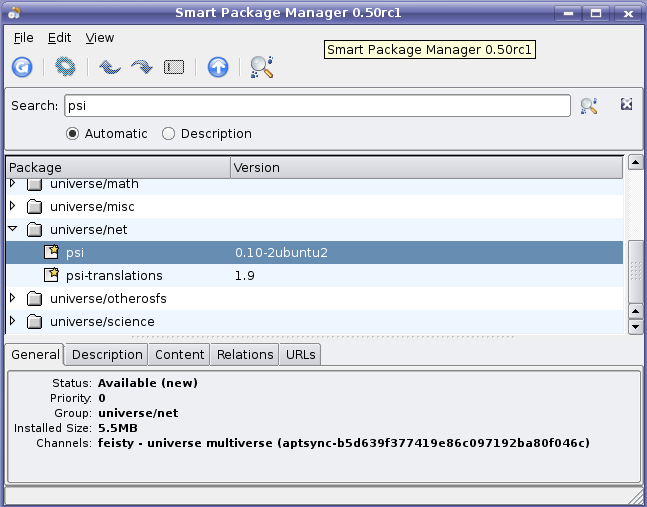The image size is (647, 507).
Task: Switch to the Content tab
Action: coord(179,355)
